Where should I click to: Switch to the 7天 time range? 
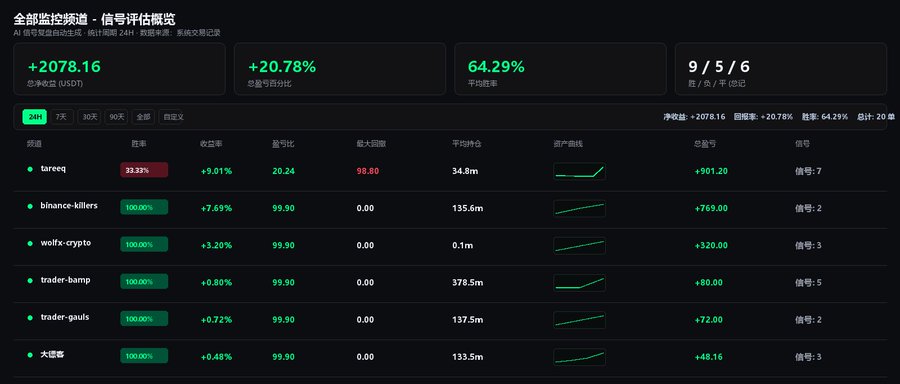[x=61, y=117]
